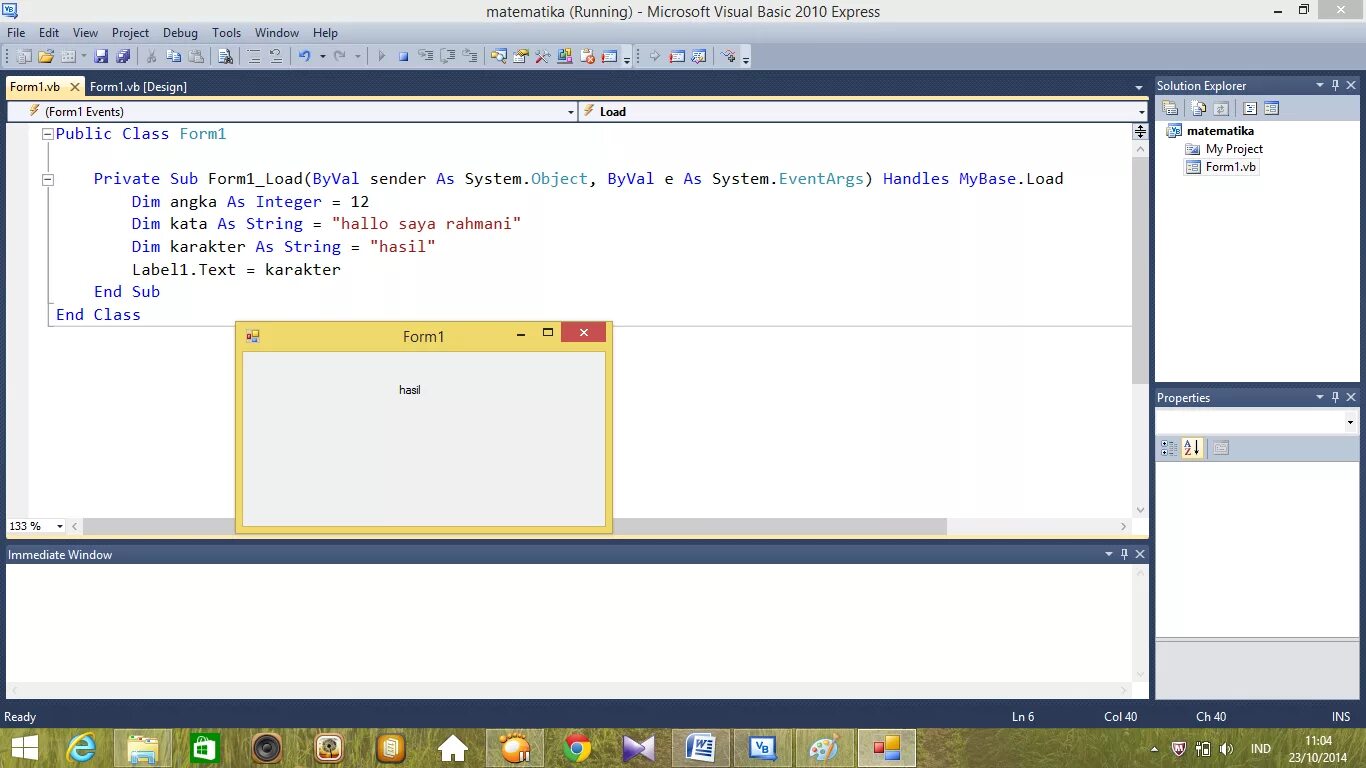Open Solution Explorer from the main toolbar
The height and width of the screenshot is (768, 1366).
498,56
